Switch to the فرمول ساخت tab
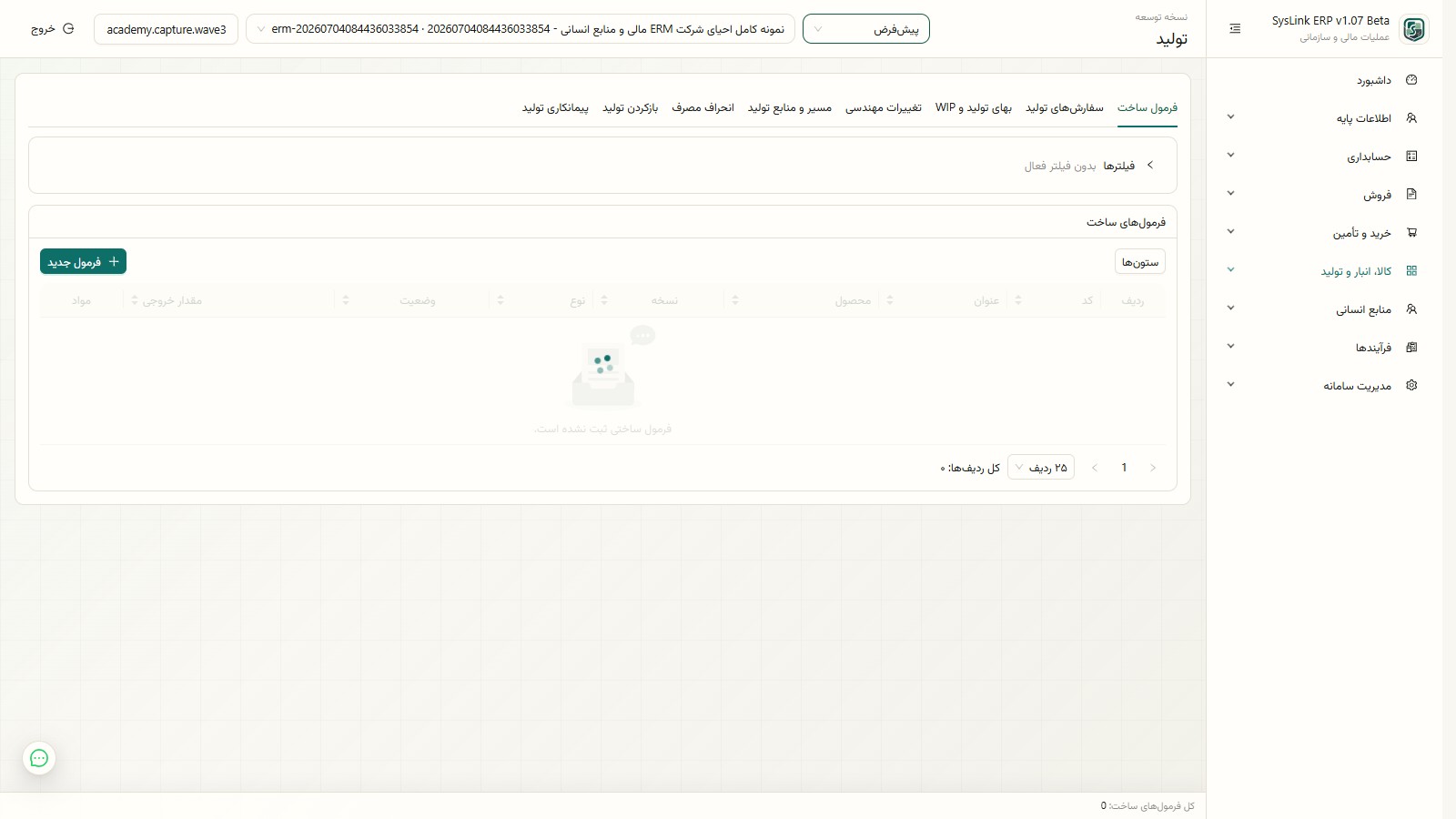Viewport: 1456px width, 819px height. point(1148,107)
